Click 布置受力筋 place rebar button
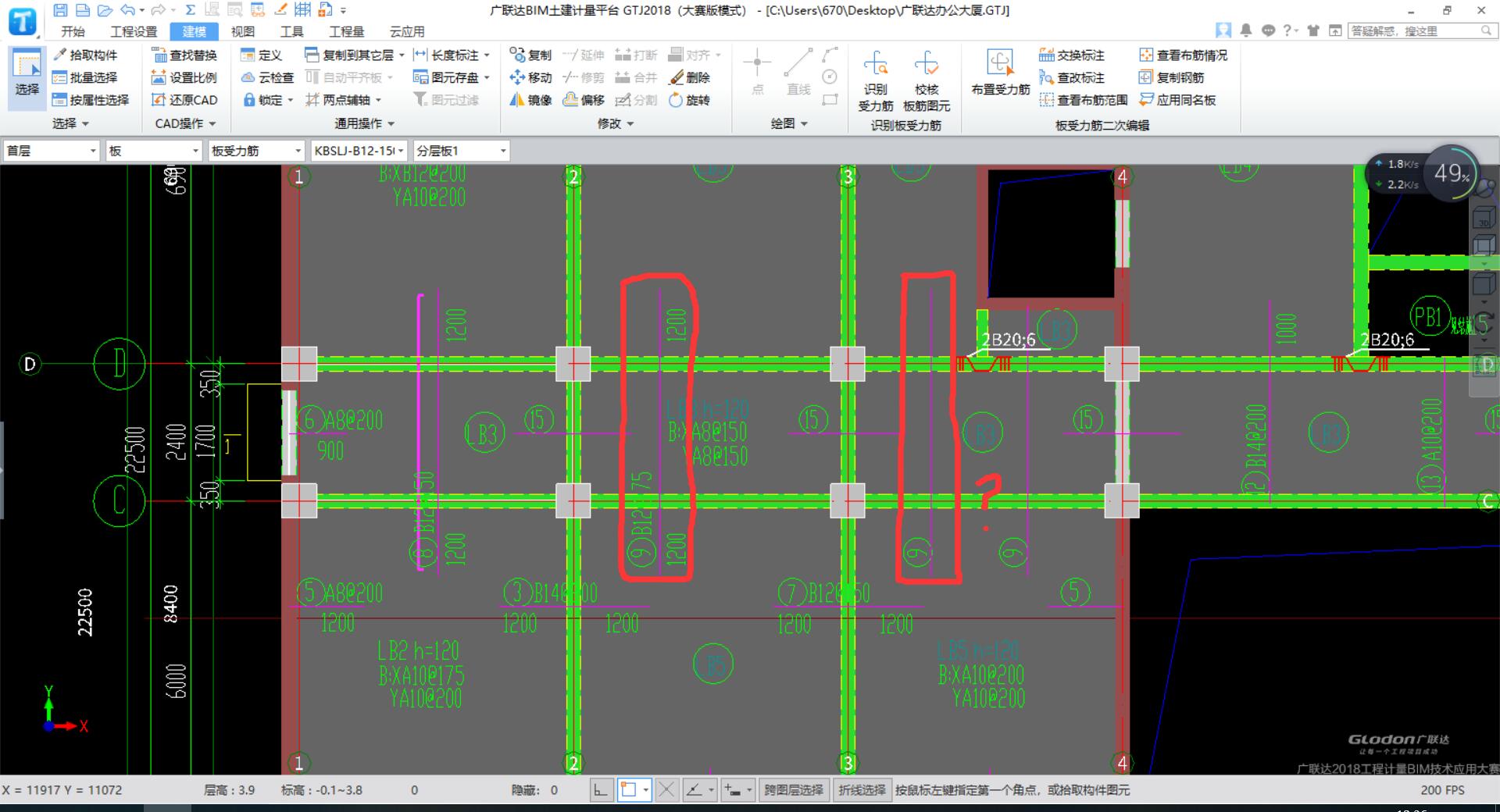 point(1001,73)
